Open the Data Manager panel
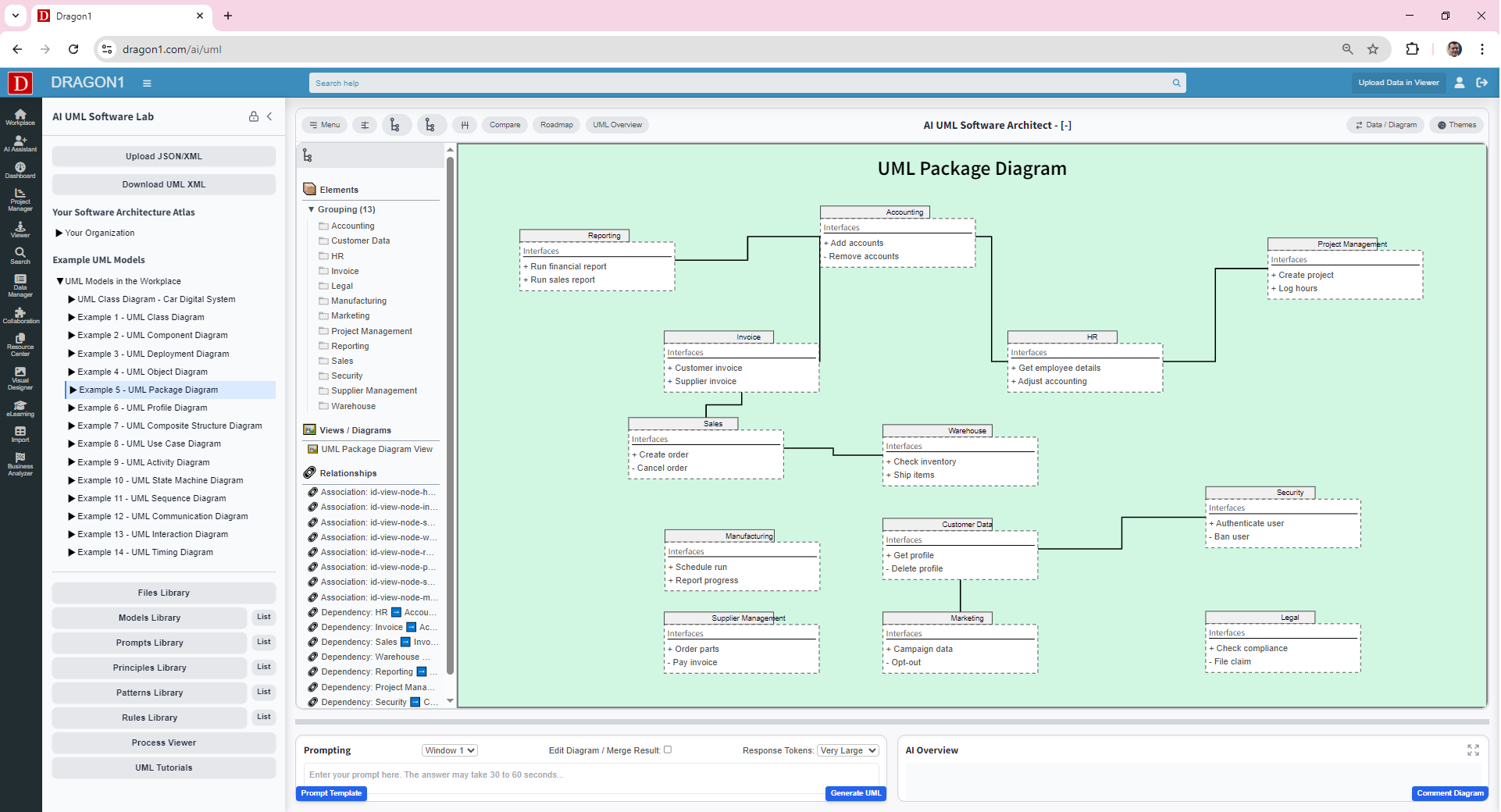This screenshot has width=1501, height=812. tap(20, 285)
